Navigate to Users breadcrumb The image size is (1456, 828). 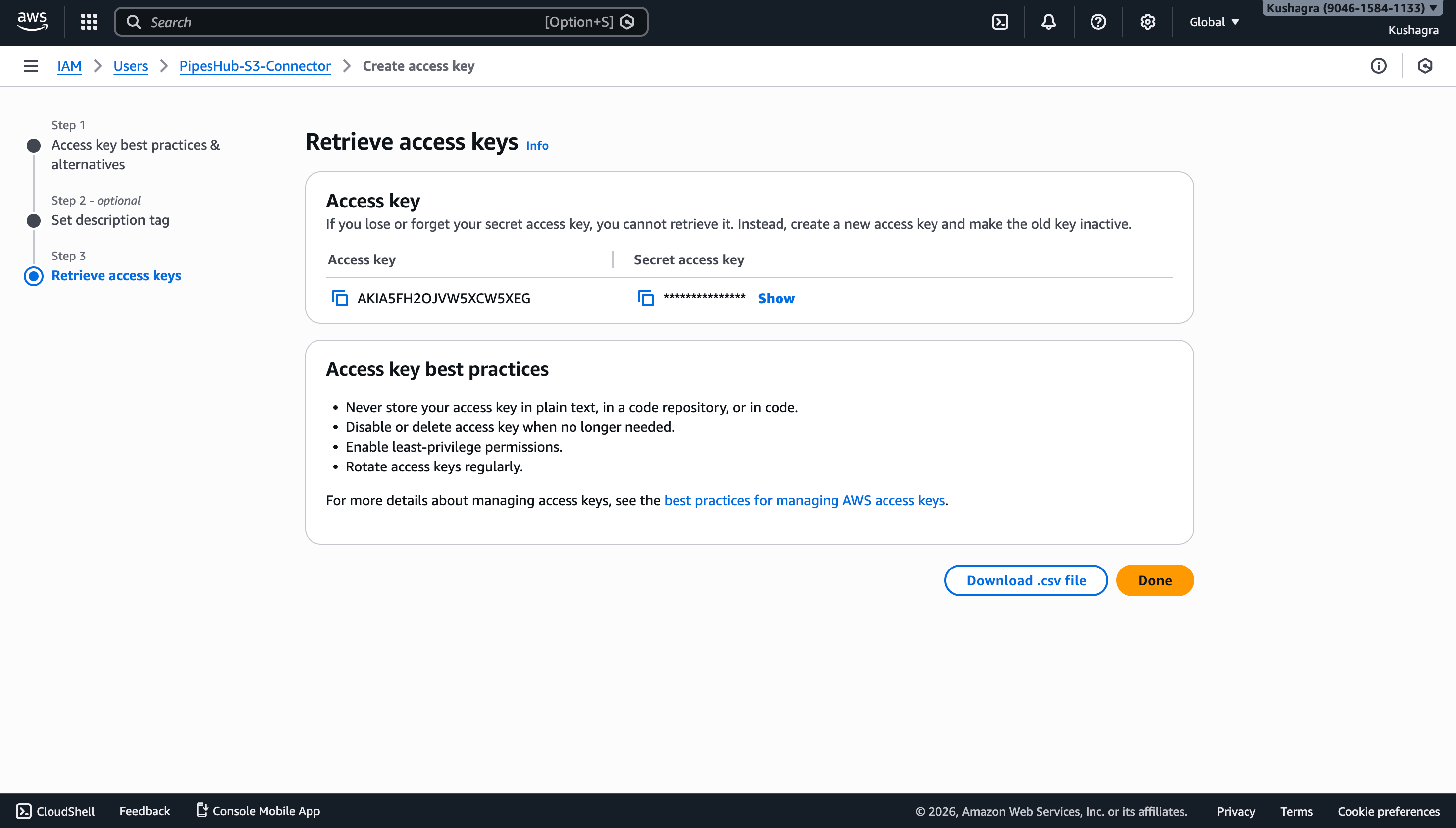[x=131, y=66]
